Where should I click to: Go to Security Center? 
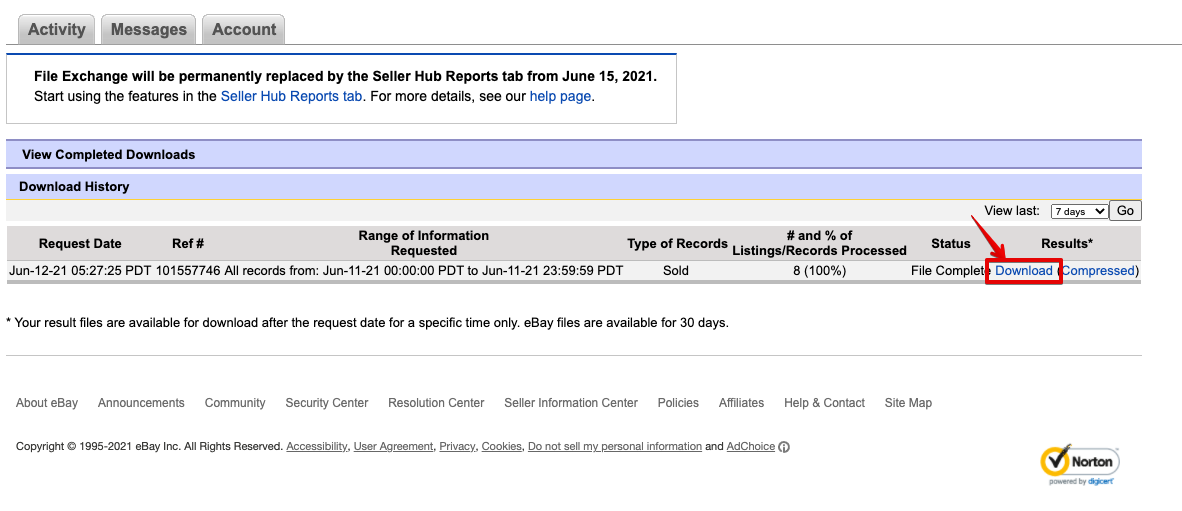click(x=326, y=402)
